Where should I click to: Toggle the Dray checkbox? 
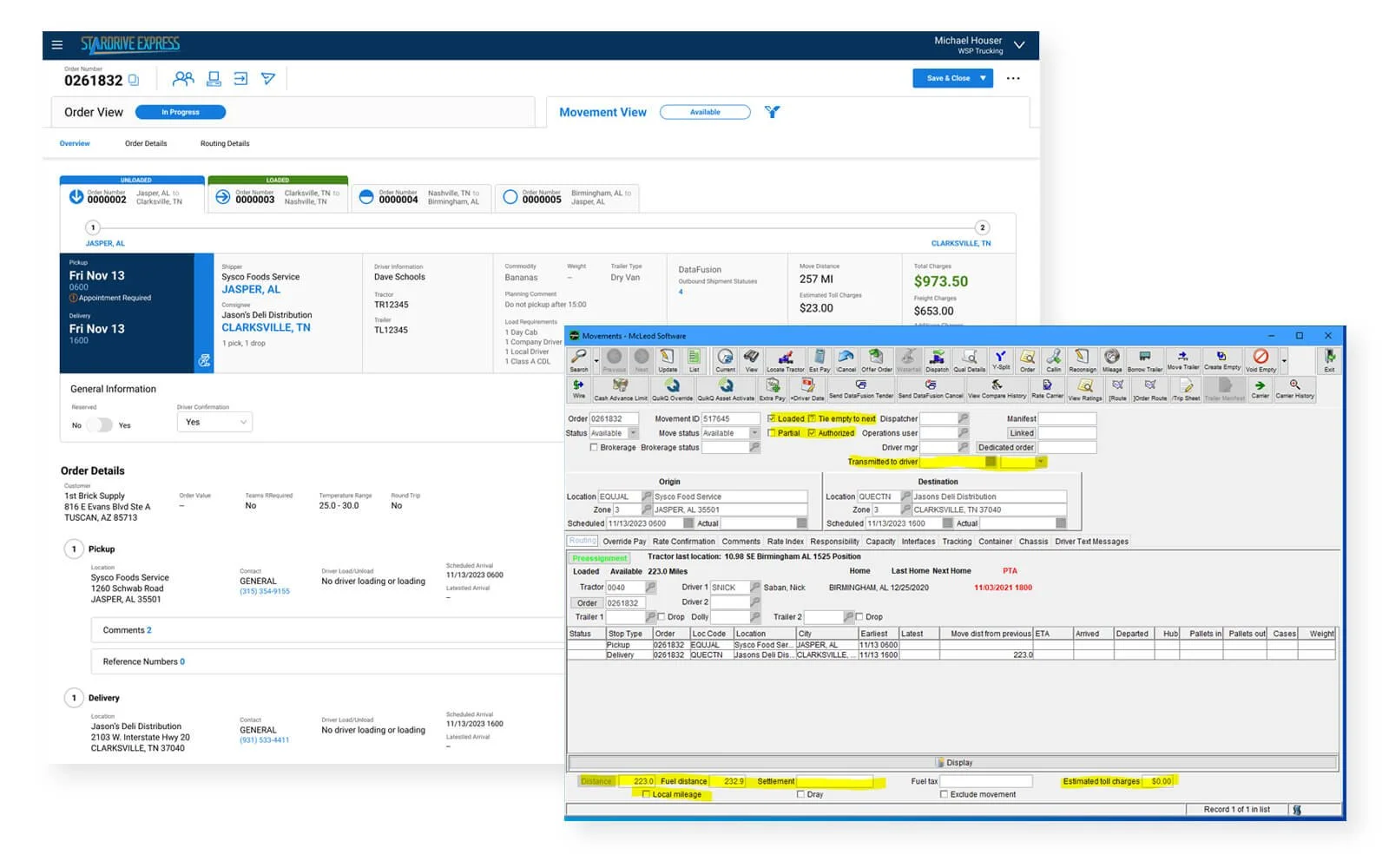tap(800, 794)
